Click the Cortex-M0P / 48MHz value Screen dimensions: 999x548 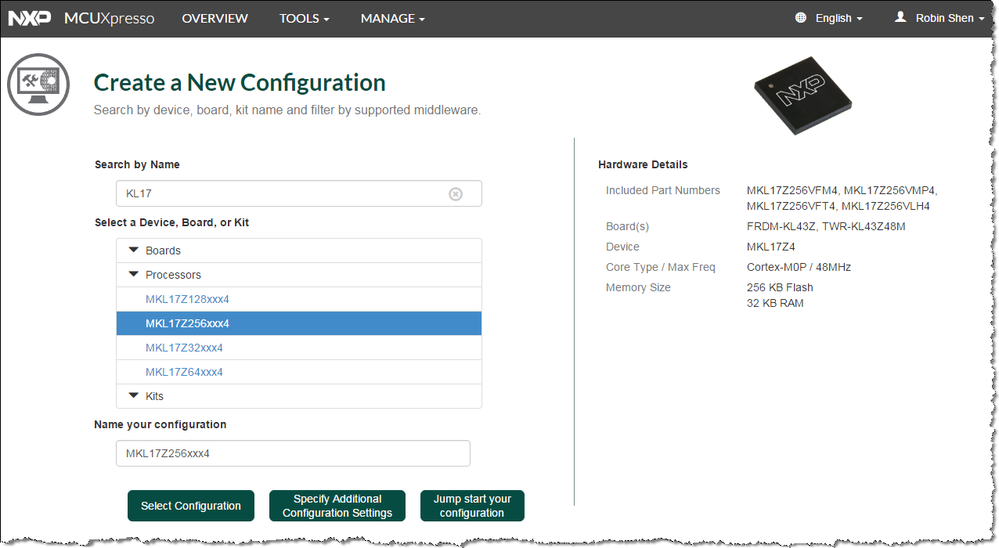pos(799,267)
